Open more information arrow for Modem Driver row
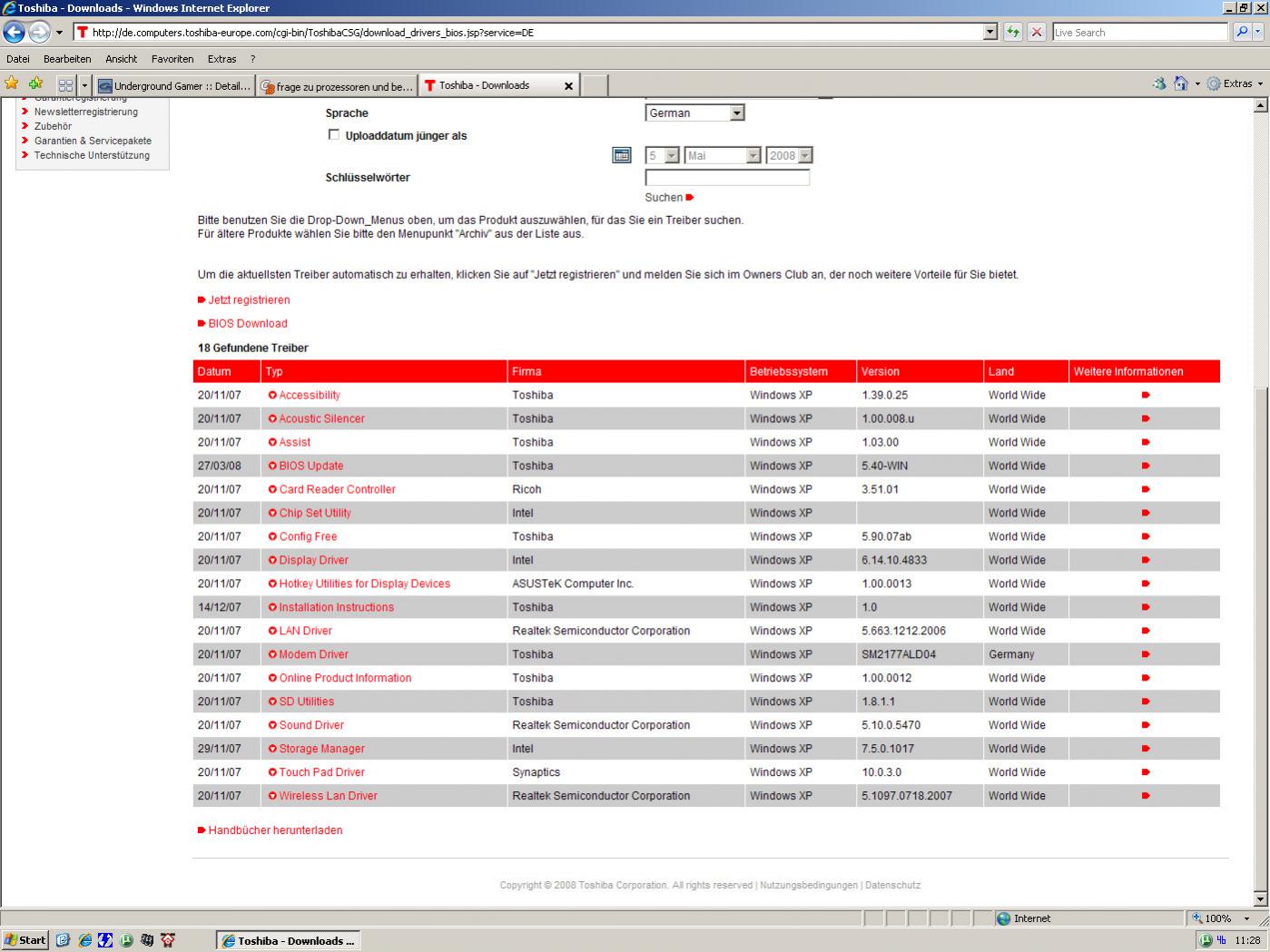 click(x=1146, y=654)
